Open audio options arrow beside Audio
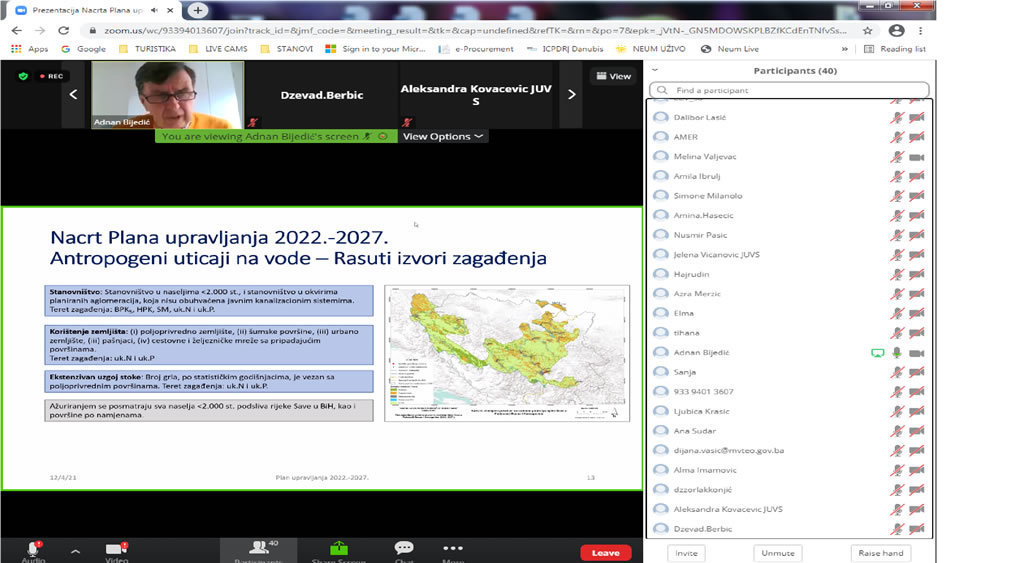 coord(74,551)
